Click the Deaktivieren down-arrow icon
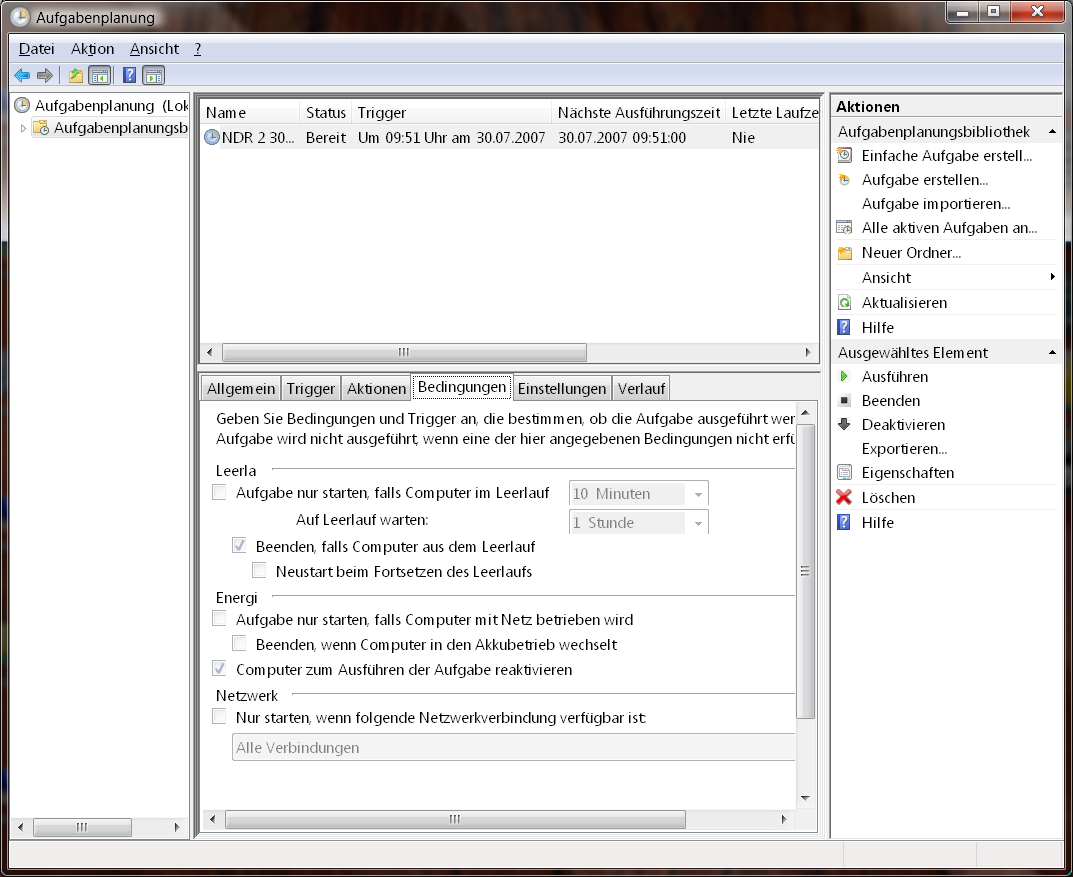1073x877 pixels. pyautogui.click(x=844, y=424)
